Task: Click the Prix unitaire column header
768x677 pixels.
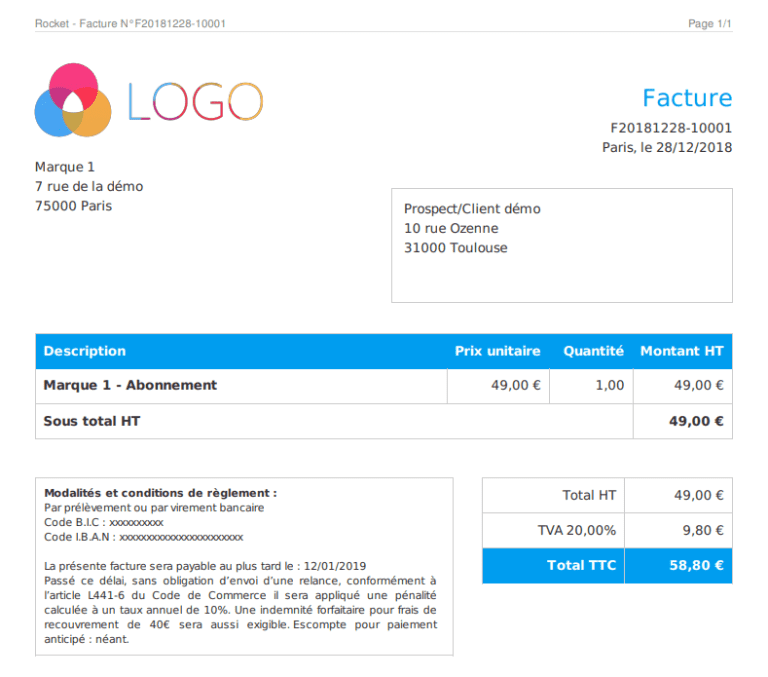Action: click(498, 351)
